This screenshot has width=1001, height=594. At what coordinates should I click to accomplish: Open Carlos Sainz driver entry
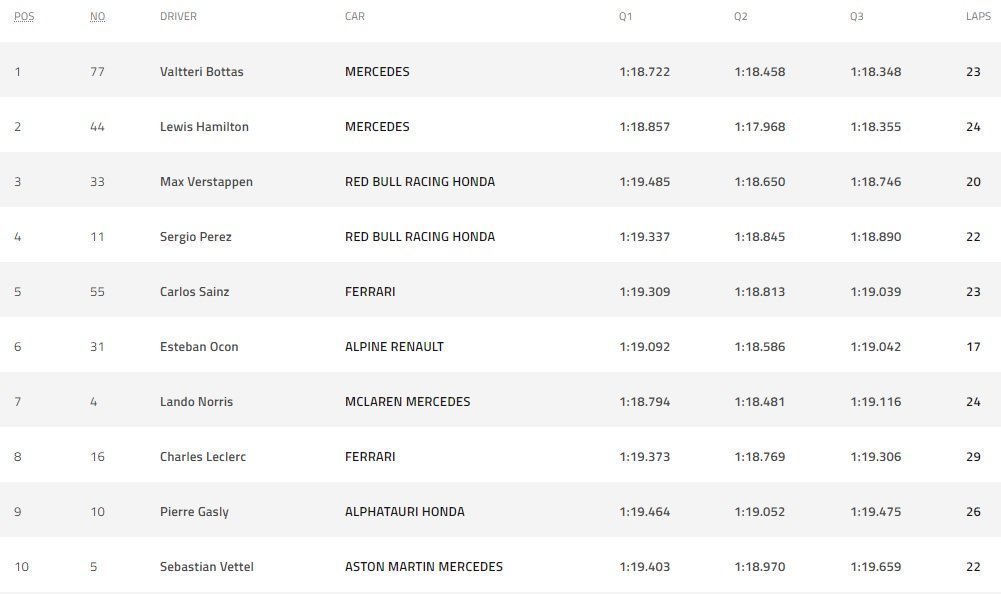pyautogui.click(x=195, y=292)
